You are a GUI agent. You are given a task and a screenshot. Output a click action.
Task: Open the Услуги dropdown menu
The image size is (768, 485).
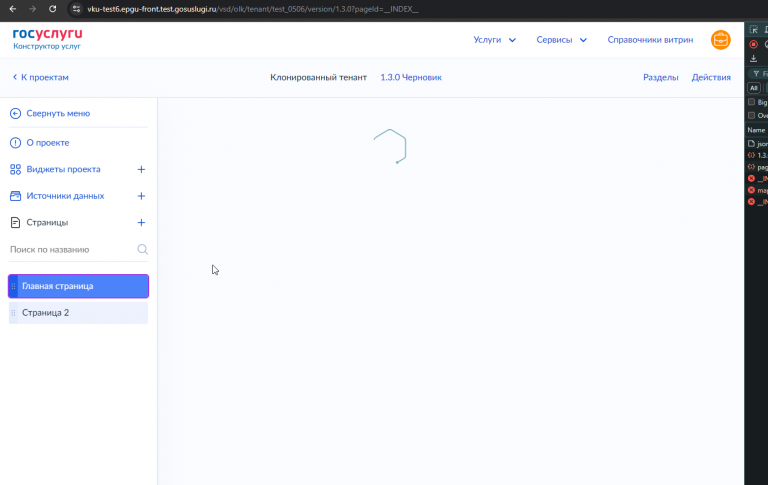(494, 40)
